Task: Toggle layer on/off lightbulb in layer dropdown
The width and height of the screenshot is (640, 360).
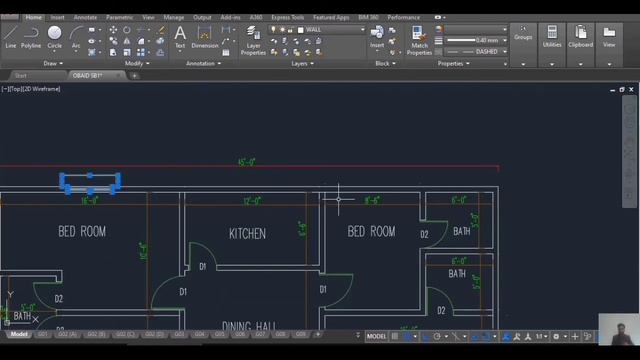Action: pos(273,29)
